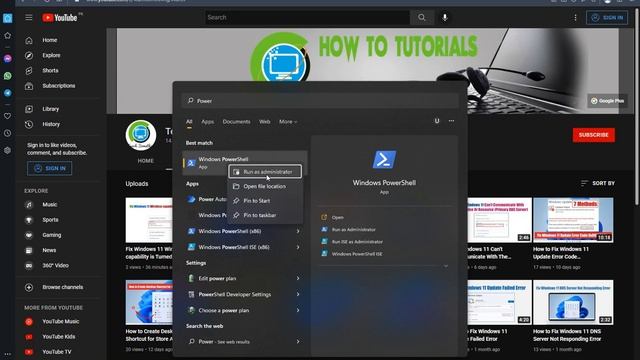The image size is (640, 360).
Task: Click Open in PowerShell details pane
Action: click(x=338, y=217)
